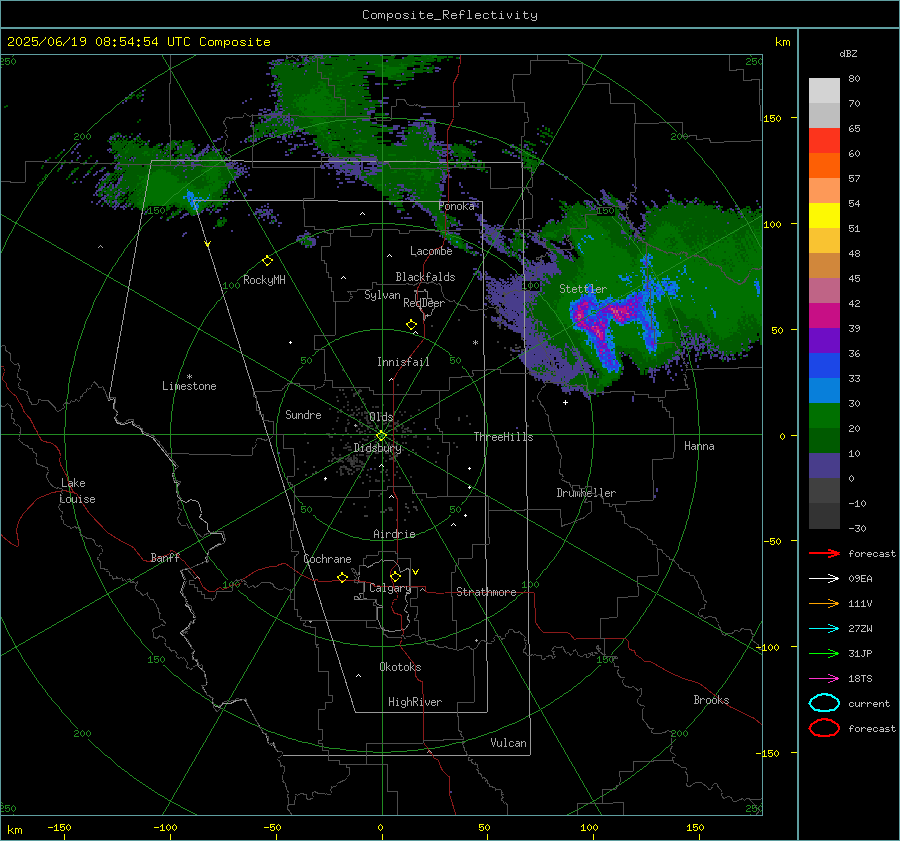Click the asterisk marker above Limestone

(189, 377)
